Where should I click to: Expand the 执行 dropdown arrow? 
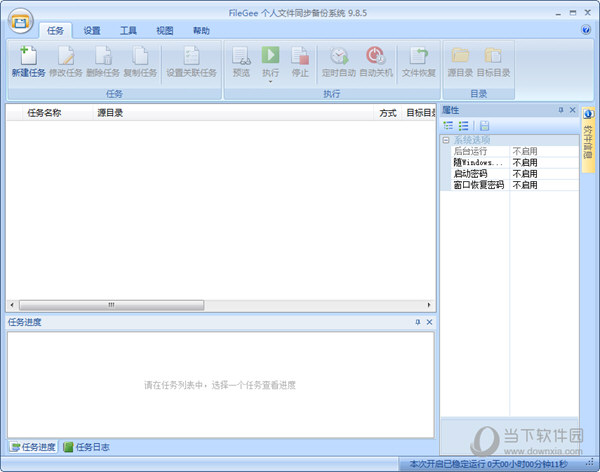tap(270, 81)
